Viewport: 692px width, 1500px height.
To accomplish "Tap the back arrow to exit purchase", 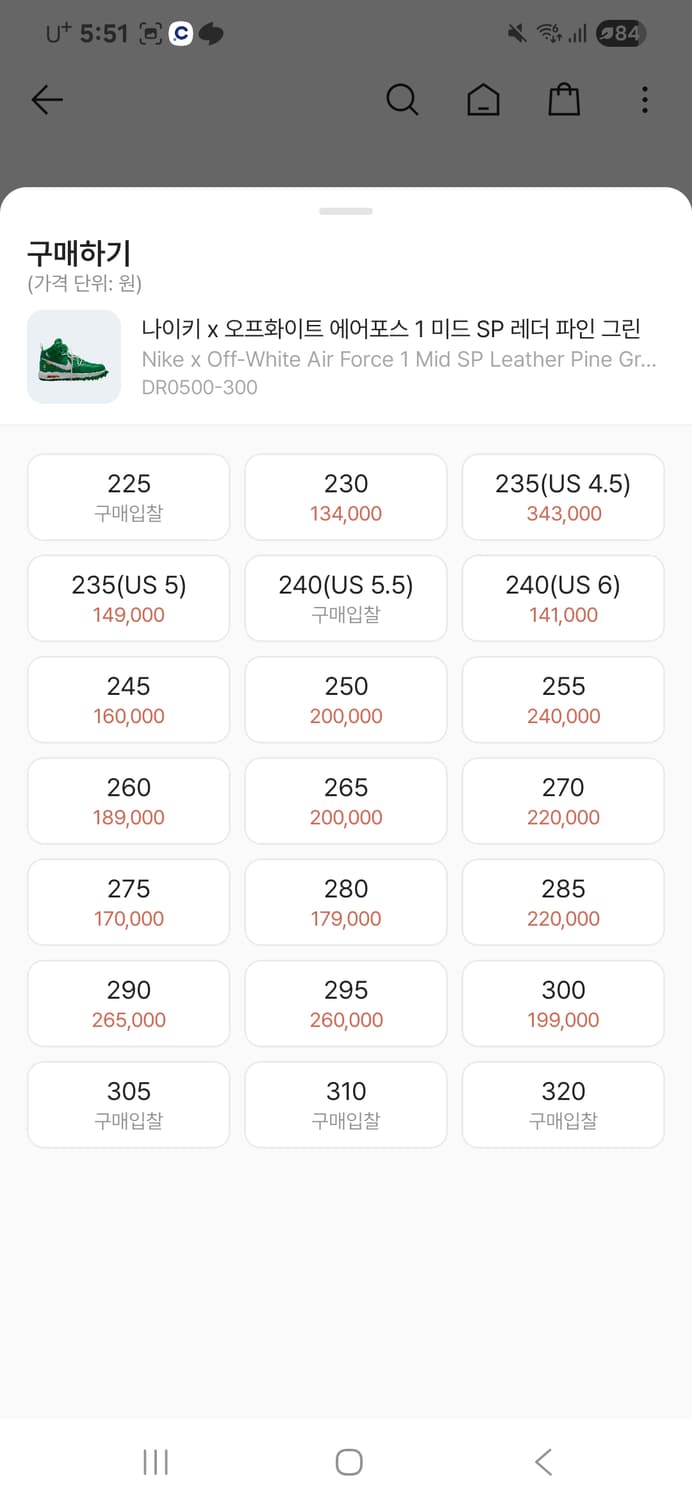I will pyautogui.click(x=46, y=100).
